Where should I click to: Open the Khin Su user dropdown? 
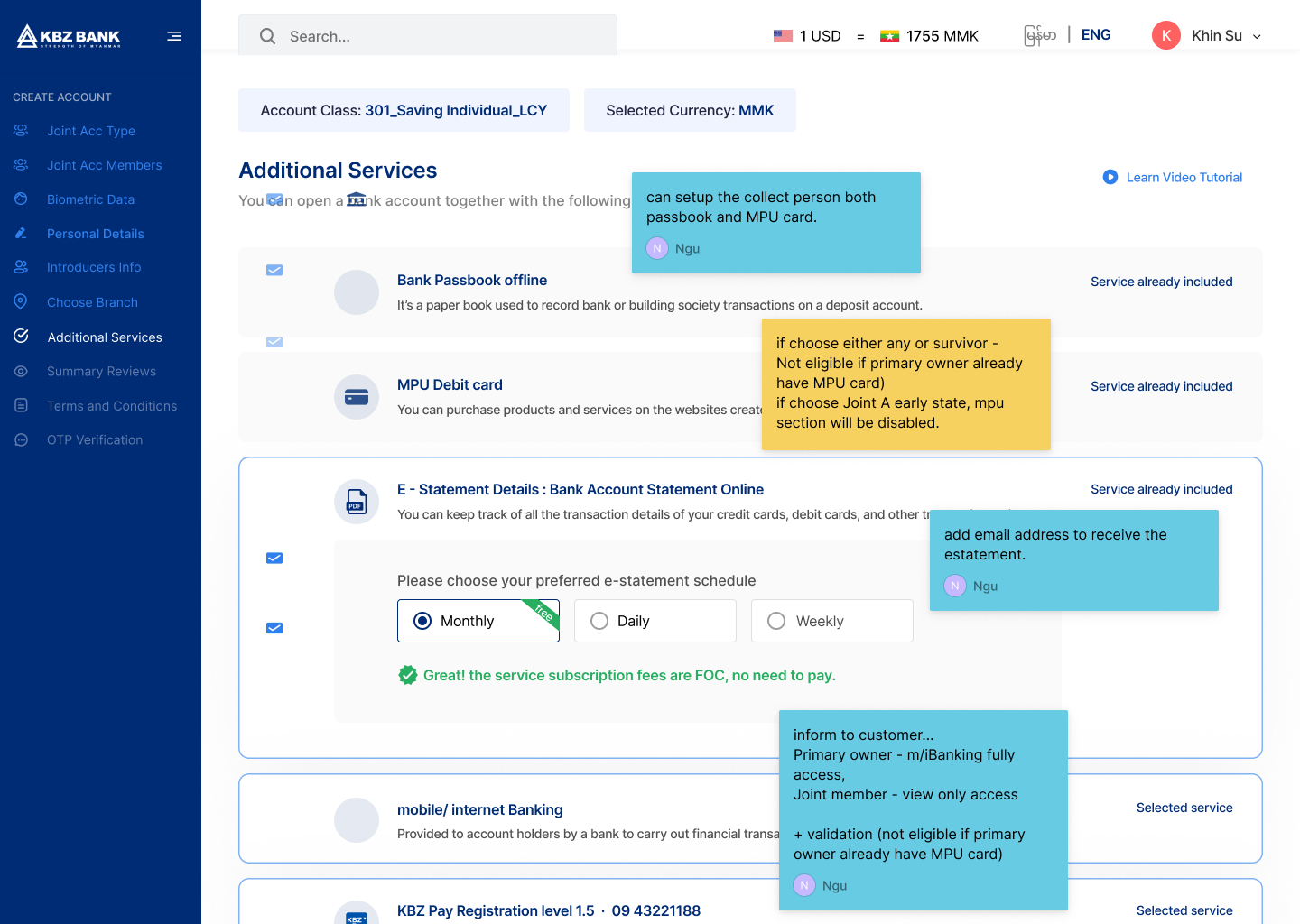click(1257, 36)
